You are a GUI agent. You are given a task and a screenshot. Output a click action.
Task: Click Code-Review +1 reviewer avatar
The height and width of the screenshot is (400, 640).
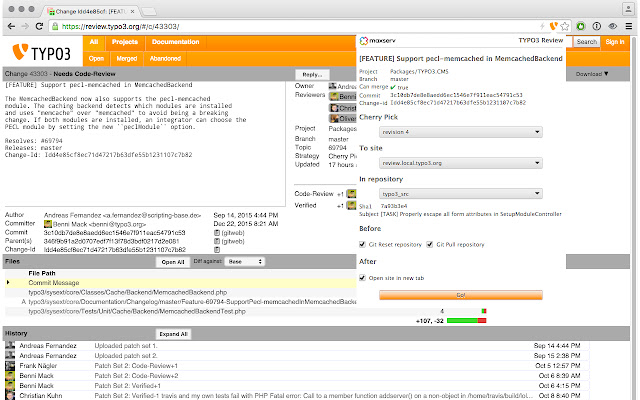coord(351,193)
